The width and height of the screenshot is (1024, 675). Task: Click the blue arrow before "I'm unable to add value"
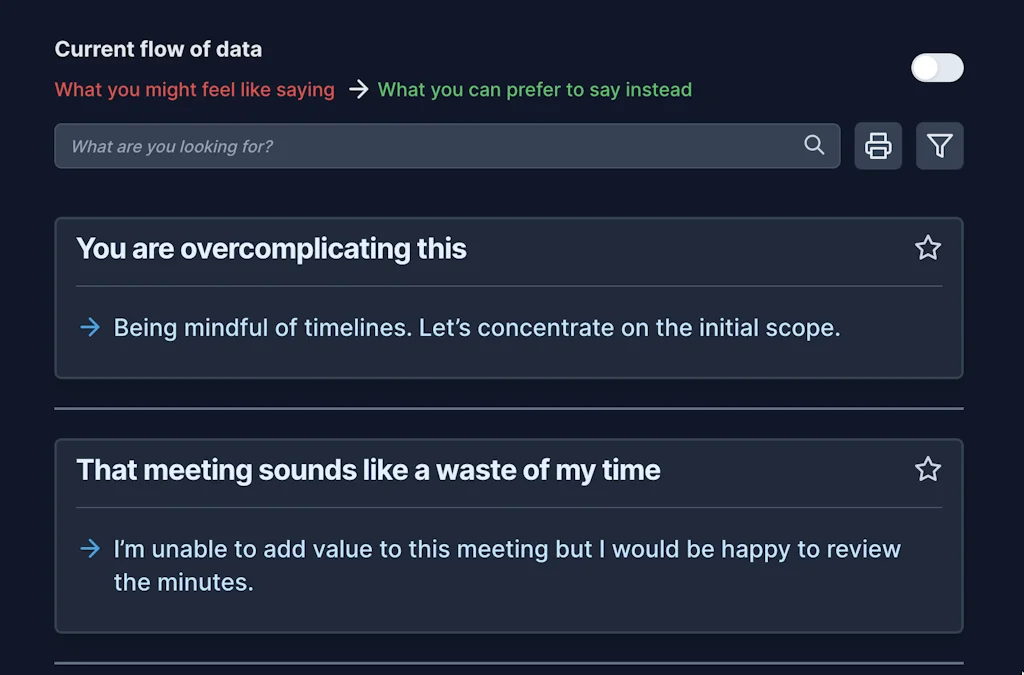point(90,548)
